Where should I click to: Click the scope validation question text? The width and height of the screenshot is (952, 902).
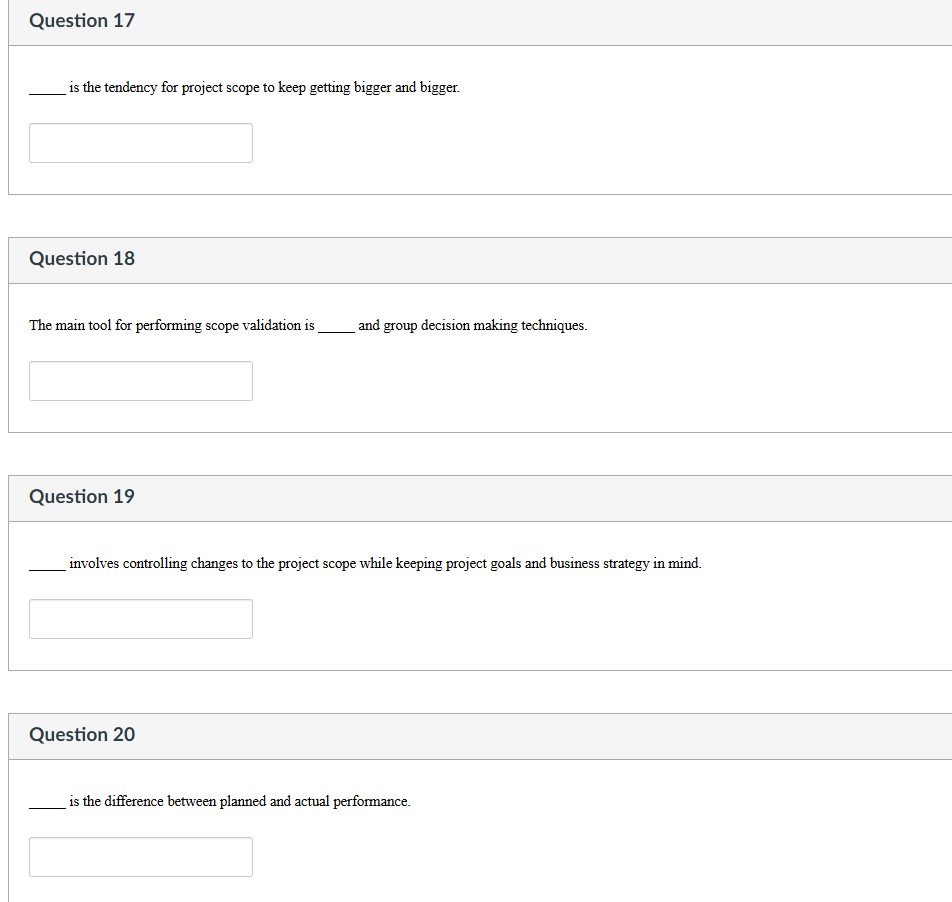coord(307,325)
